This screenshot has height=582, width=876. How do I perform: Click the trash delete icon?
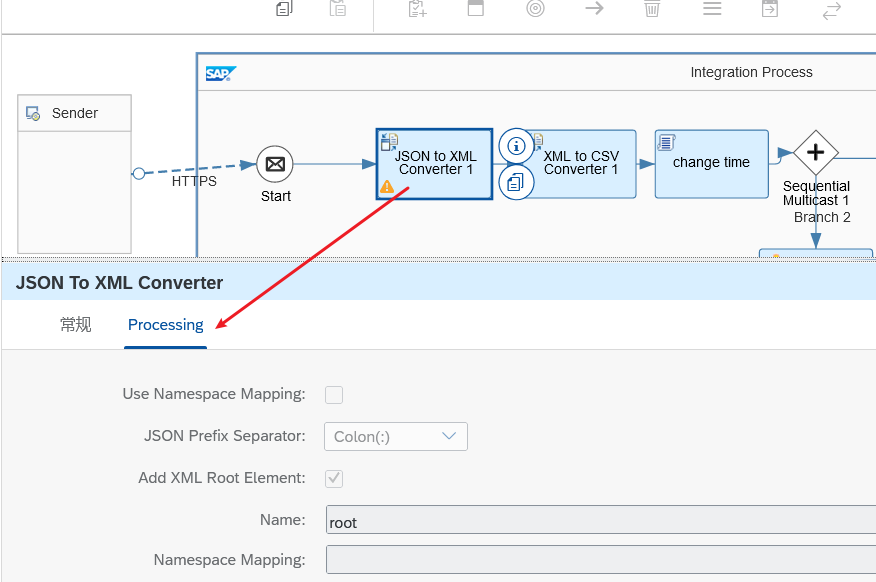tap(652, 9)
